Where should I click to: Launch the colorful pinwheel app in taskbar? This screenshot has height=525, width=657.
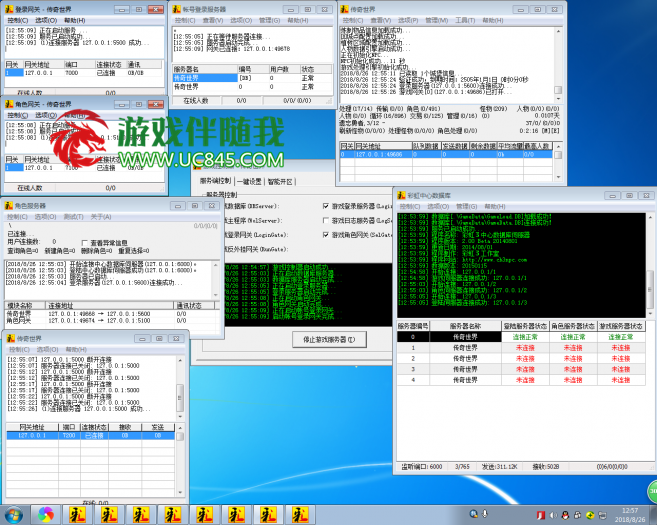(x=46, y=515)
